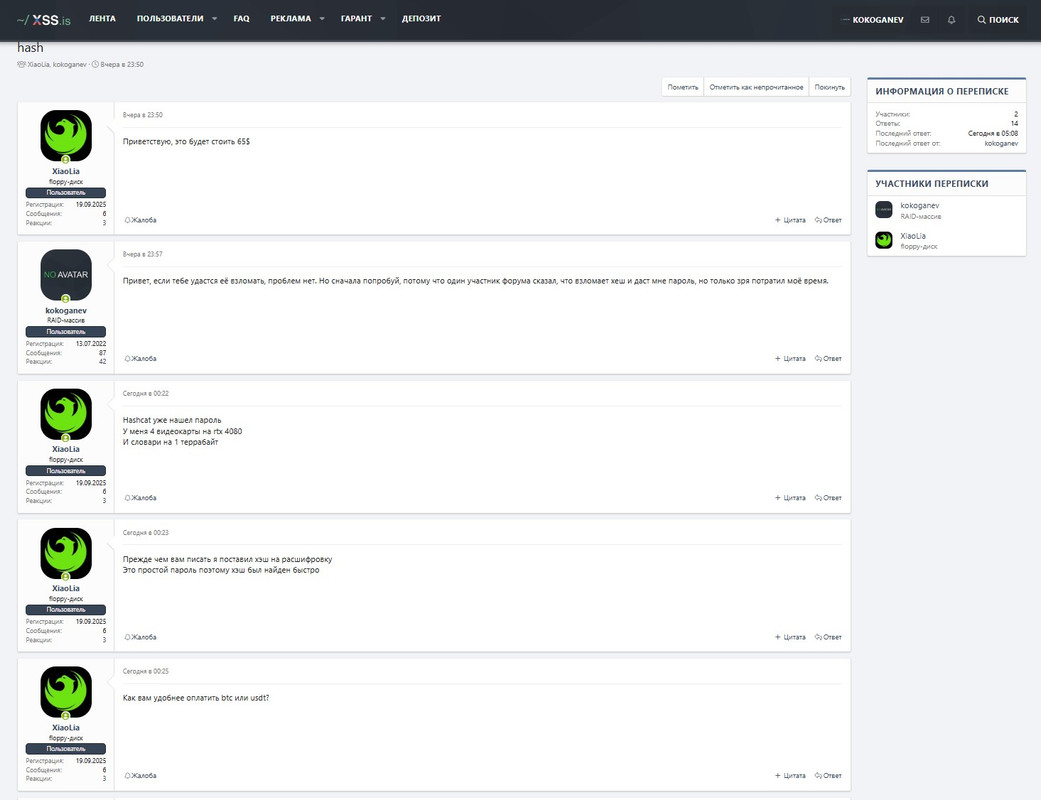Click УЧАСТНИКИ ПЕРЕПИСКИ heading

[x=931, y=184]
